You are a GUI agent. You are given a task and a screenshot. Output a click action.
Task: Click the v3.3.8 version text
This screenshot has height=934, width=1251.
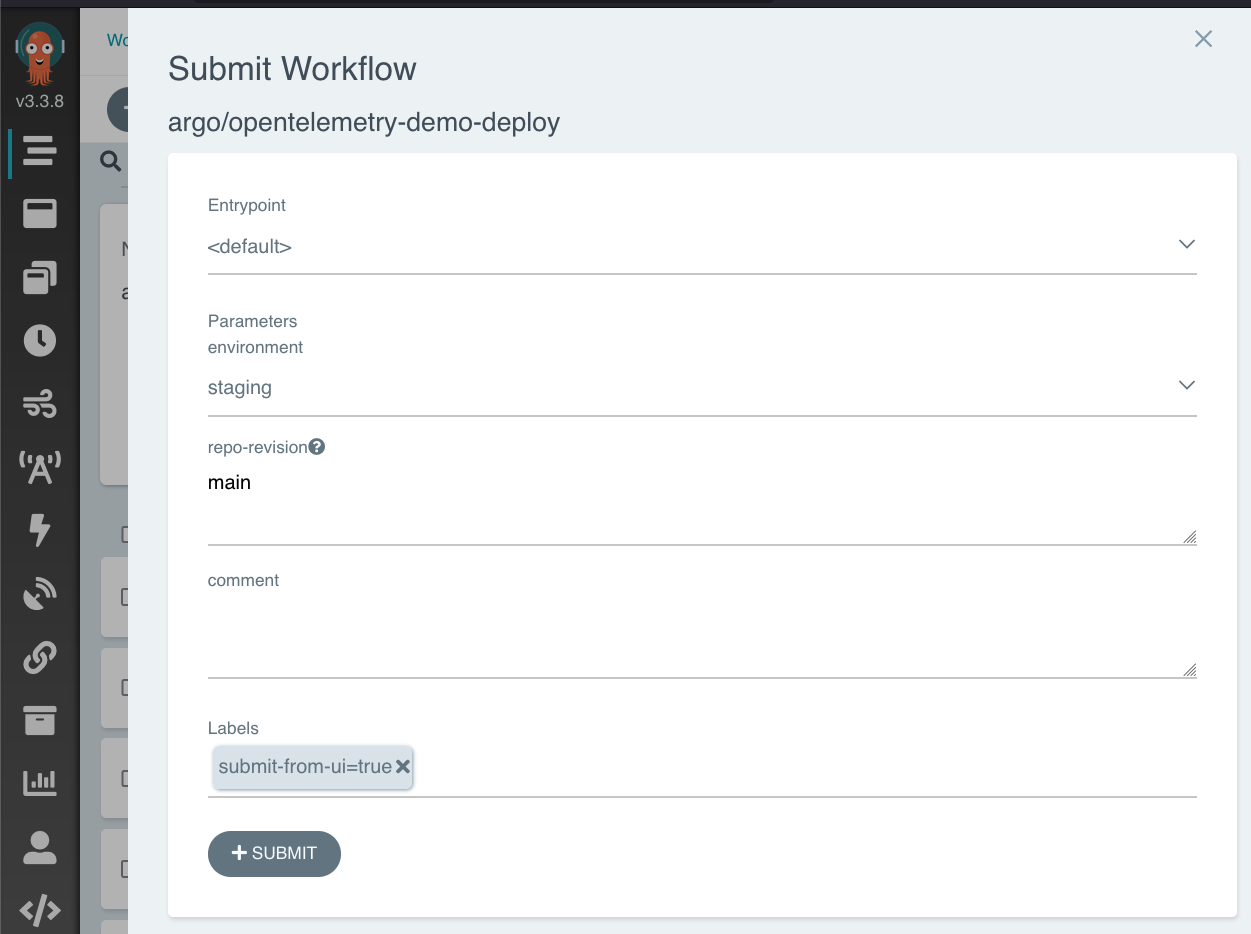tap(40, 101)
